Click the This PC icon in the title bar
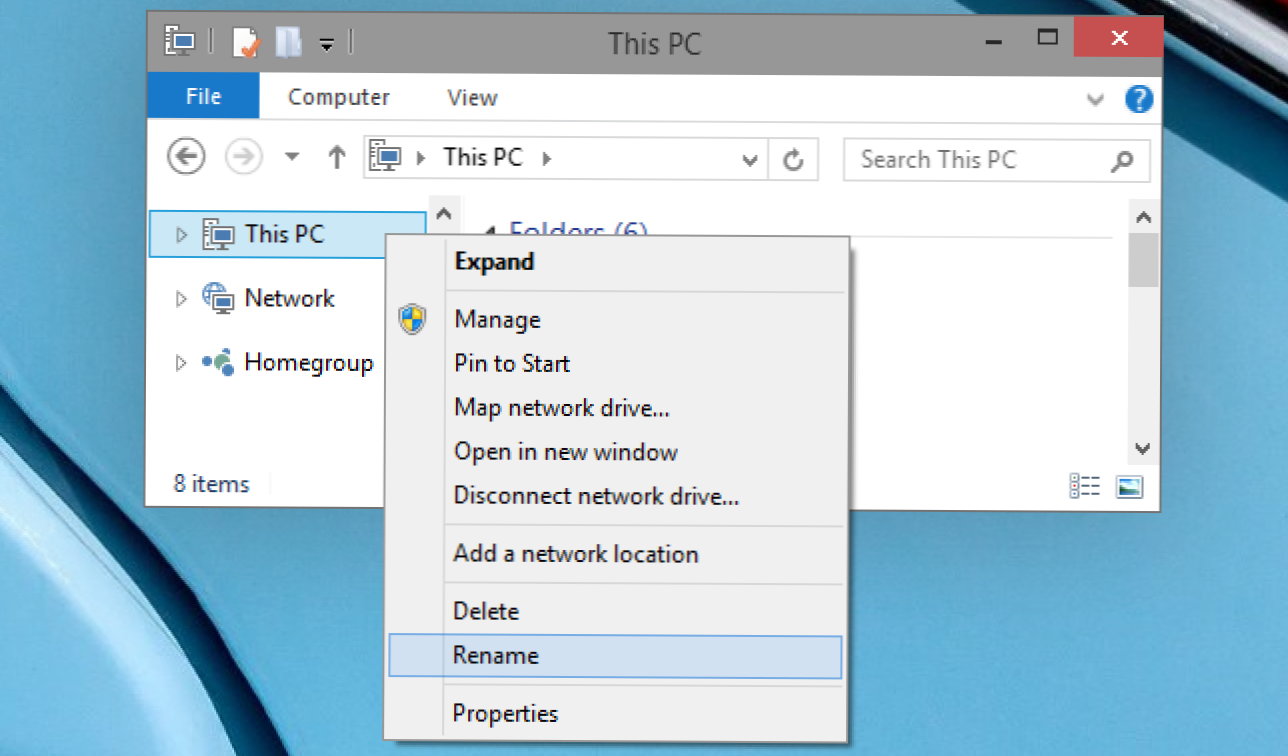This screenshot has height=756, width=1288. click(179, 41)
